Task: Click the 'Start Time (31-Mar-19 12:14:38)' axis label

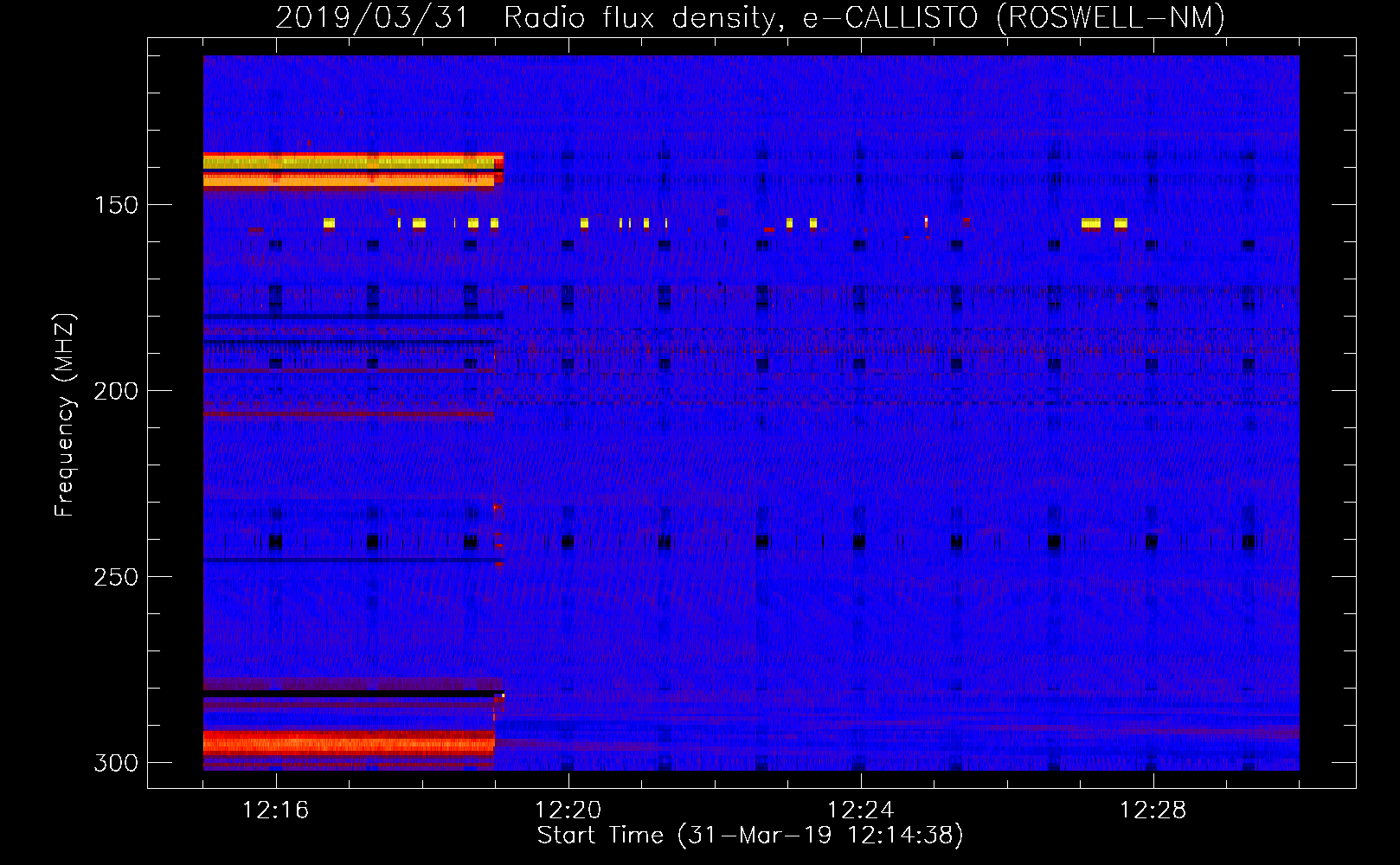Action: (x=750, y=836)
